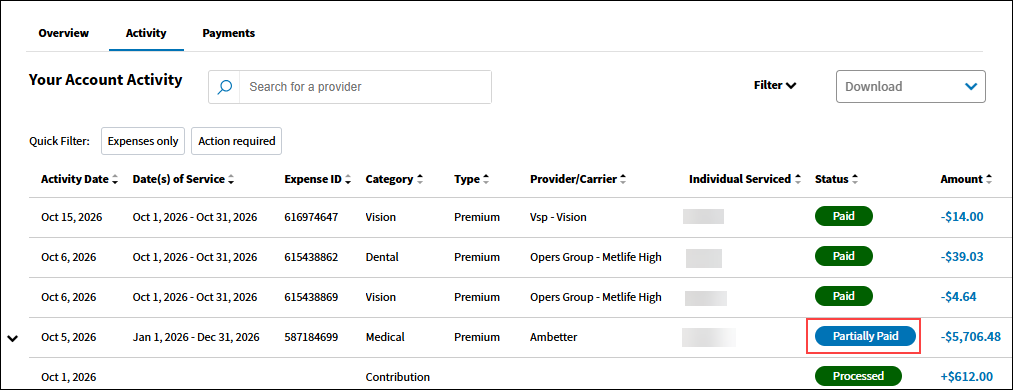
Task: Click Opers Group - Metlife High Dental provider
Action: (x=595, y=257)
